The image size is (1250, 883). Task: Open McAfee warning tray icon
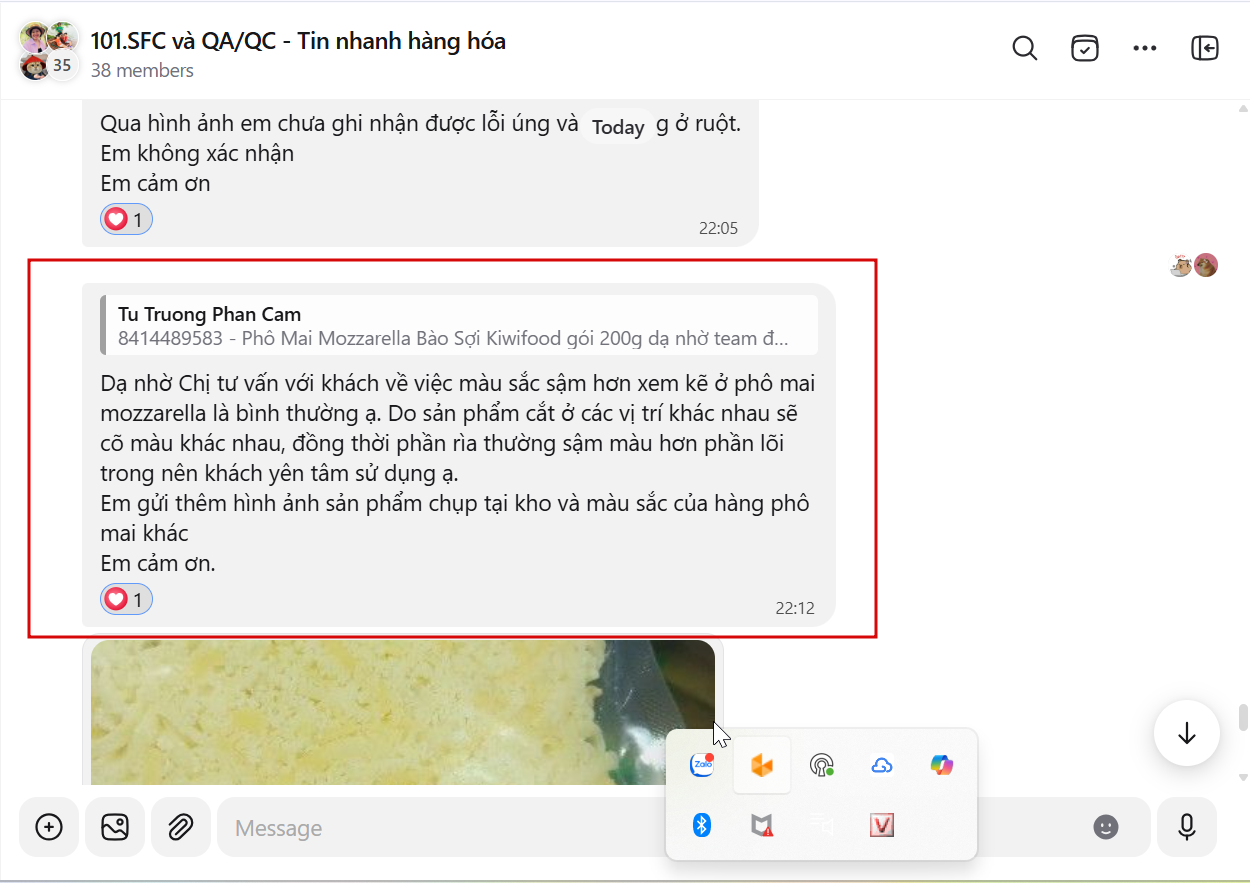(x=762, y=825)
